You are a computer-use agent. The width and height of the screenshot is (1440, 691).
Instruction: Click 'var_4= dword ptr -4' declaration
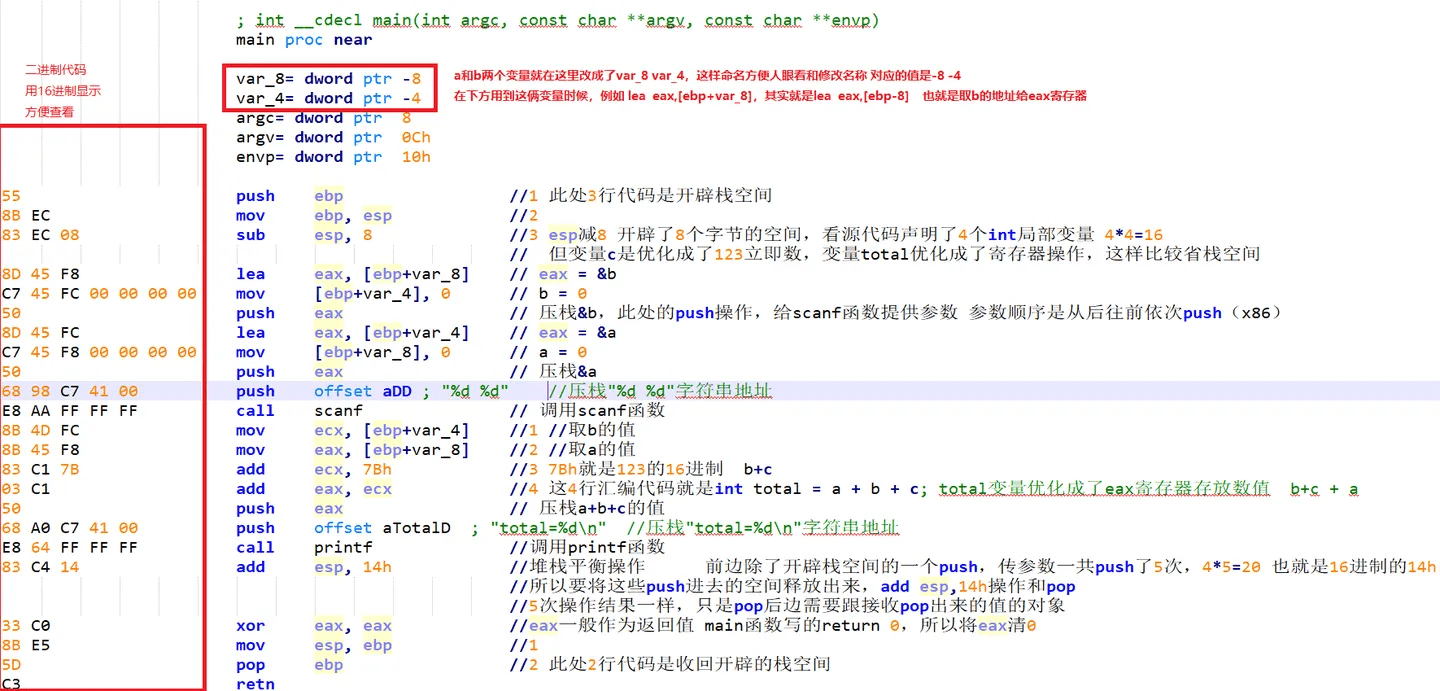coord(329,98)
